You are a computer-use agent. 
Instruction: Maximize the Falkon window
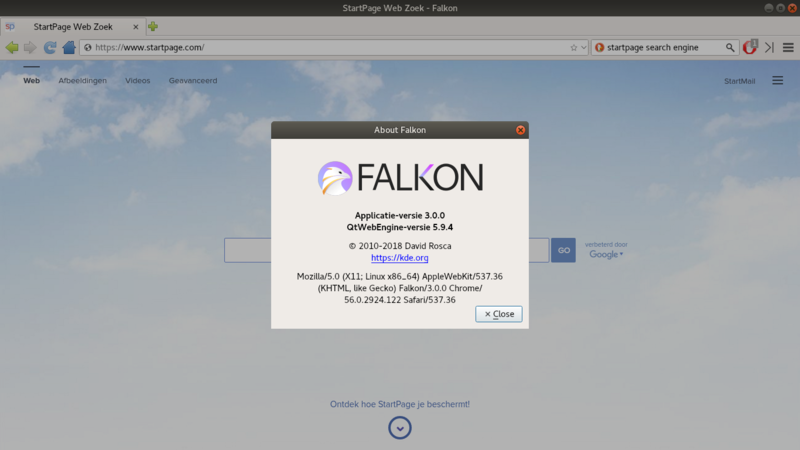780,8
